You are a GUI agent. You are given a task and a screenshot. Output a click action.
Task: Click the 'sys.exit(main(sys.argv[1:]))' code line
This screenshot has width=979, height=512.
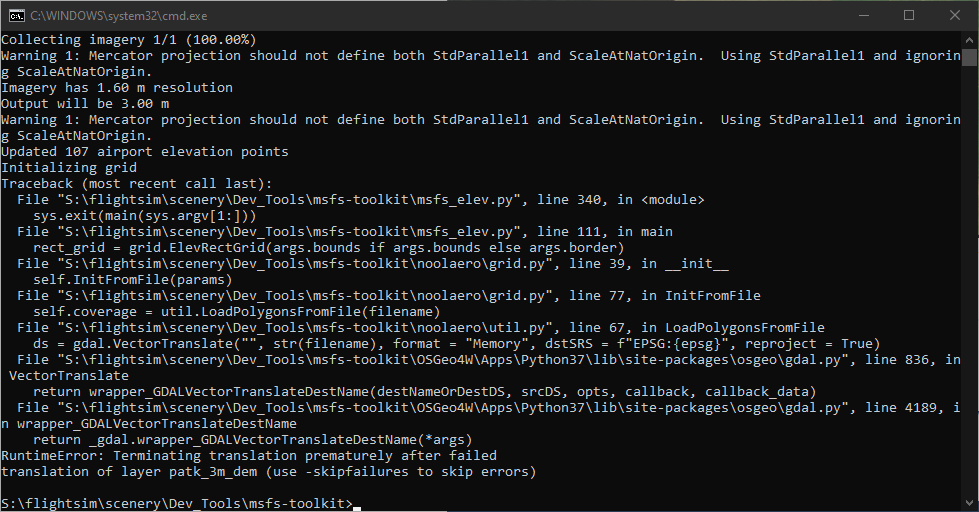click(x=144, y=216)
